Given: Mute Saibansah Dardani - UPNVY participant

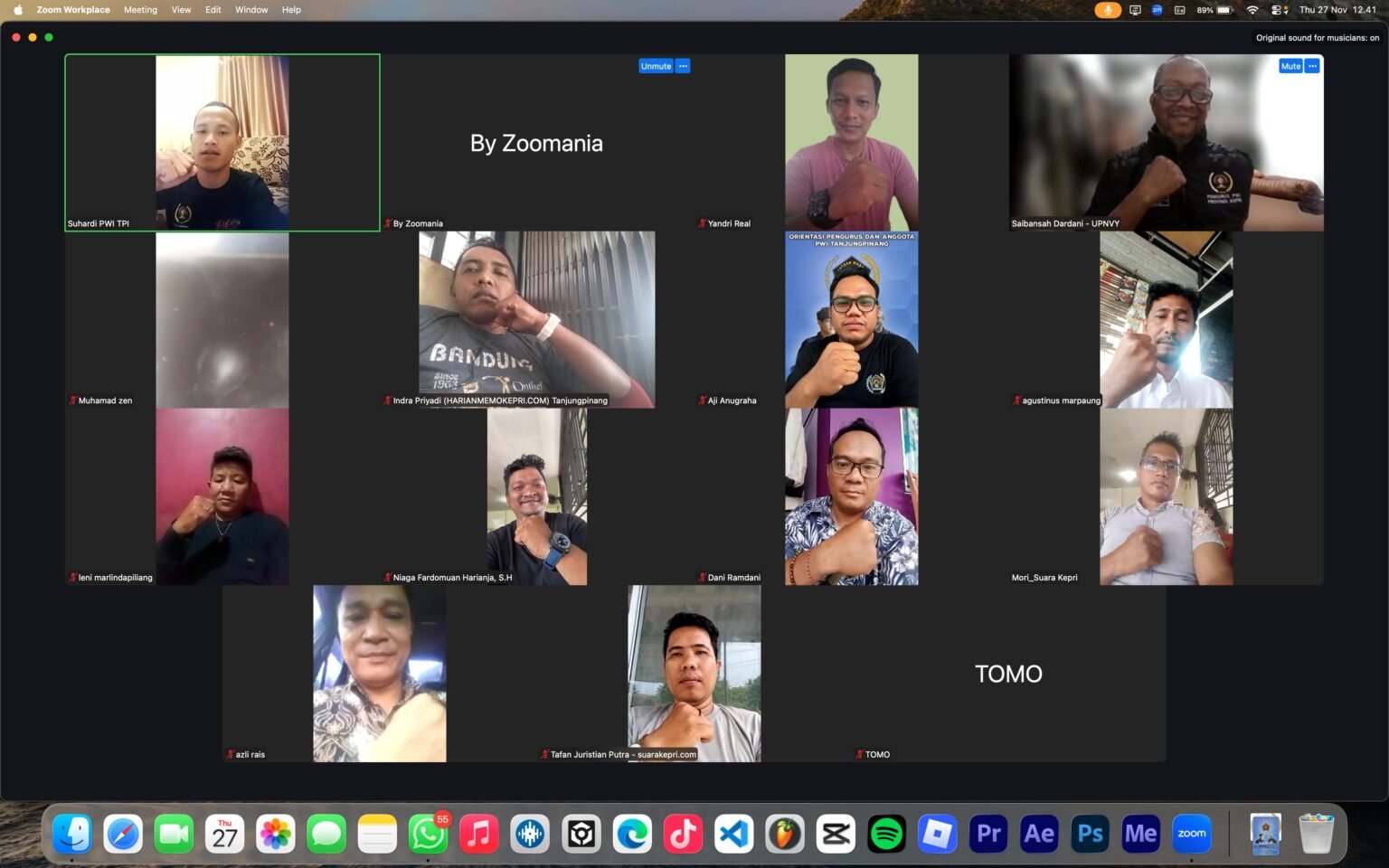Looking at the screenshot, I should coord(1290,66).
